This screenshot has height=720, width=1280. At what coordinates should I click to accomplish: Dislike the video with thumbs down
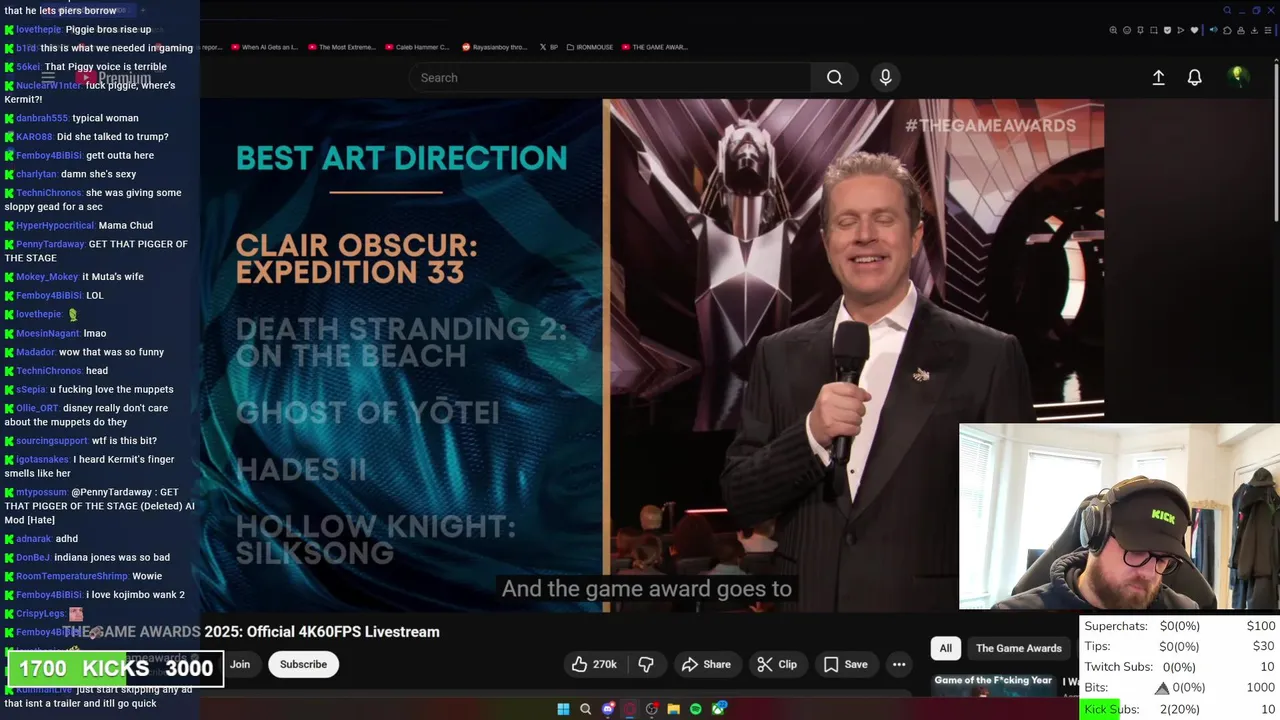click(x=646, y=664)
